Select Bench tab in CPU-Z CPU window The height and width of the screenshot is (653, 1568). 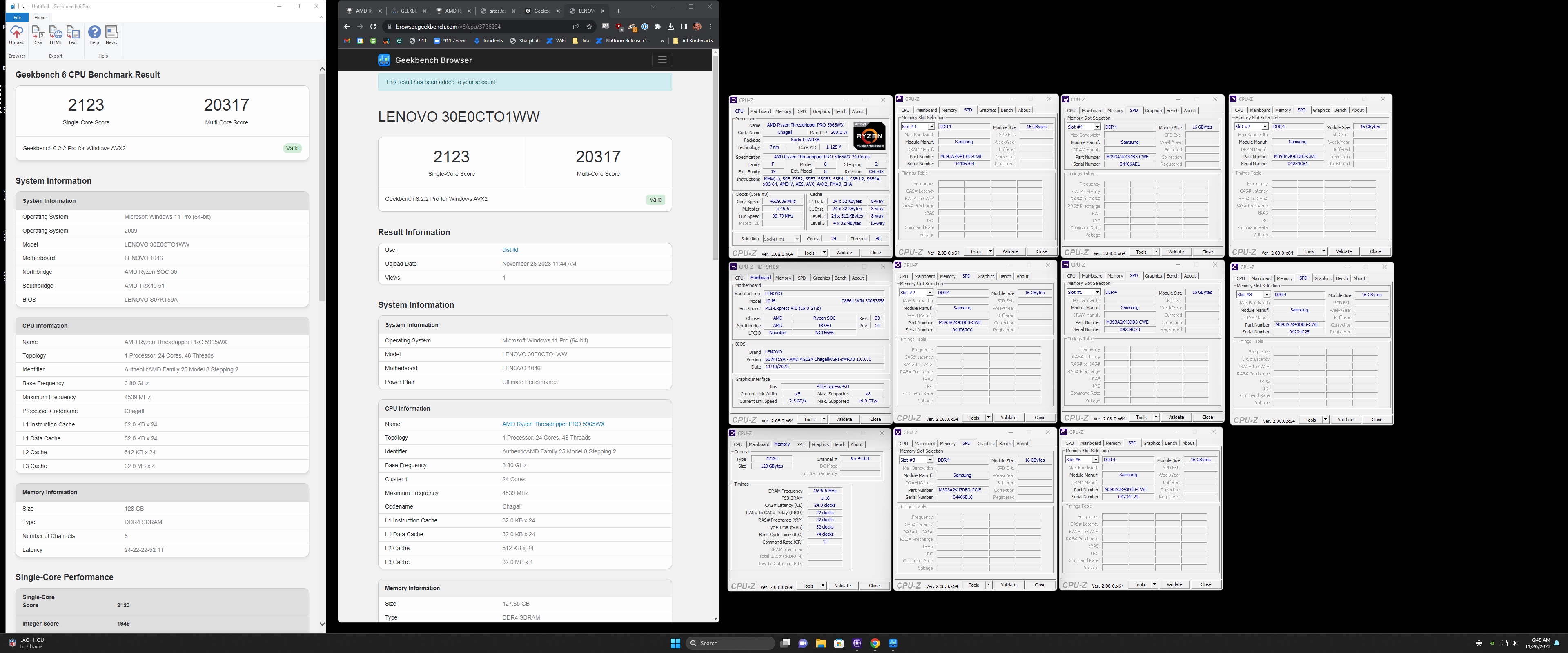(x=841, y=111)
